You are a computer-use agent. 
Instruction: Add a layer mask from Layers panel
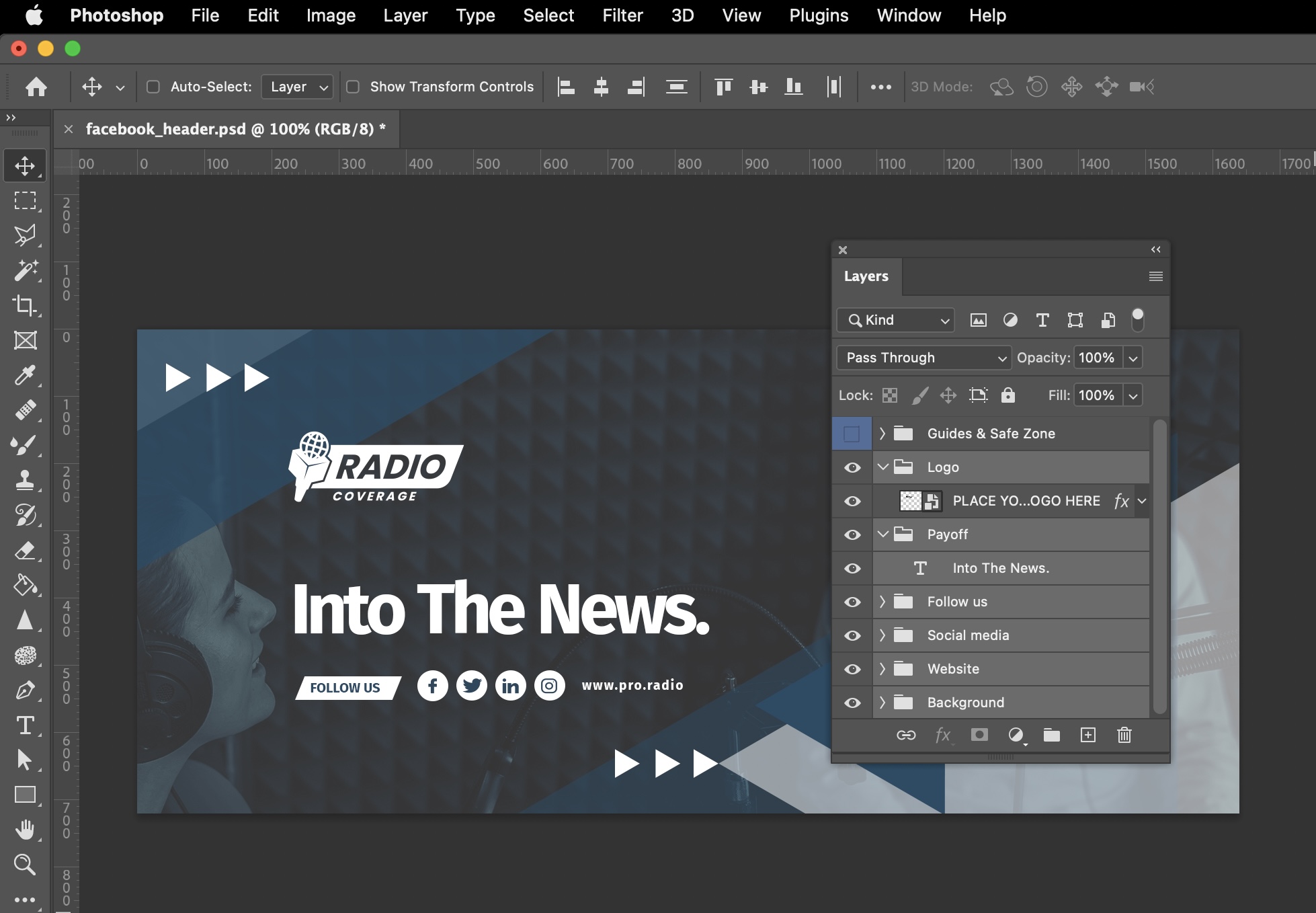[x=979, y=735]
